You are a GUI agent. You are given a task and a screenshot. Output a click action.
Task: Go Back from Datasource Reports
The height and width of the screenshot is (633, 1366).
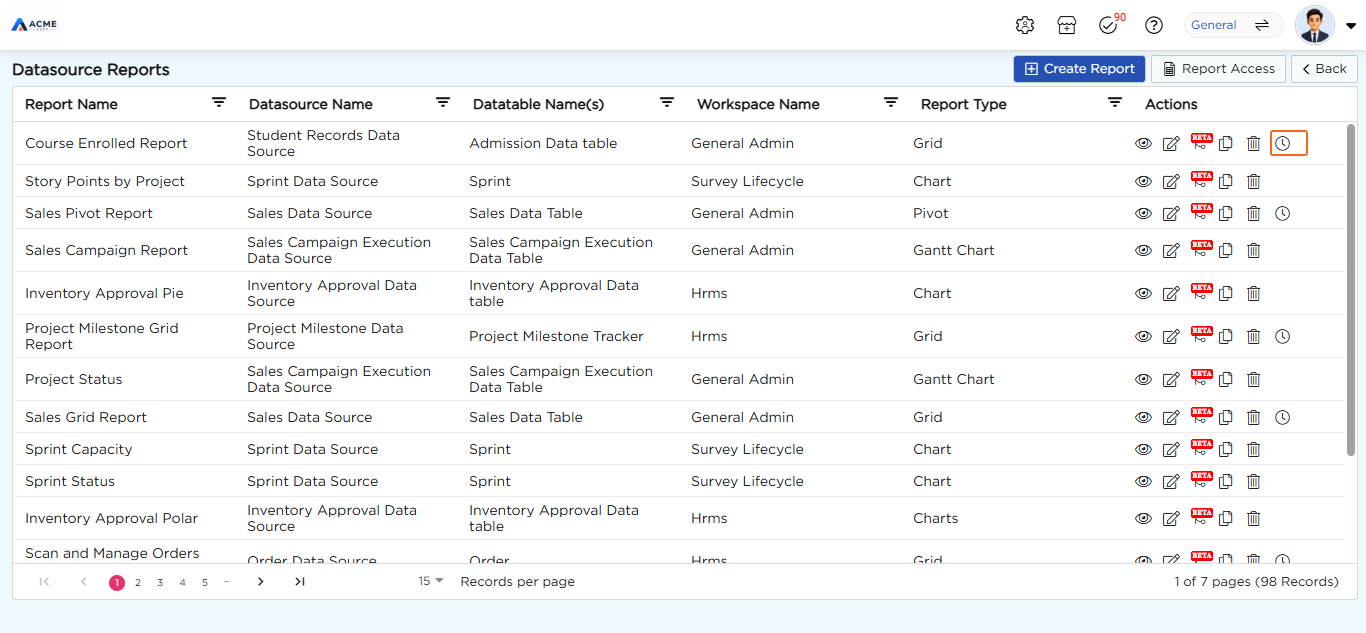click(x=1324, y=69)
